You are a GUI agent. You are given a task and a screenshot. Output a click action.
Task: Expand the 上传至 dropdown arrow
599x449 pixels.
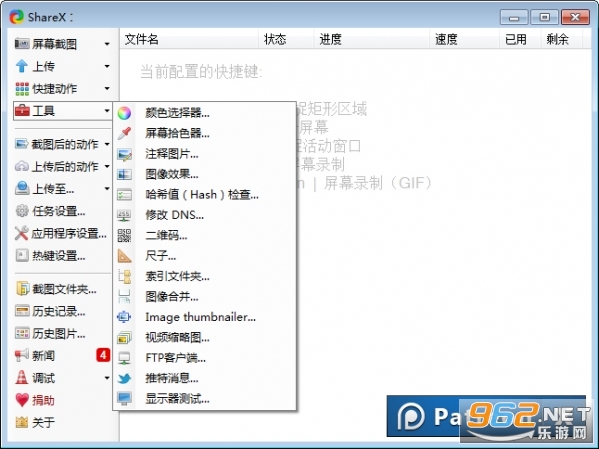107,189
